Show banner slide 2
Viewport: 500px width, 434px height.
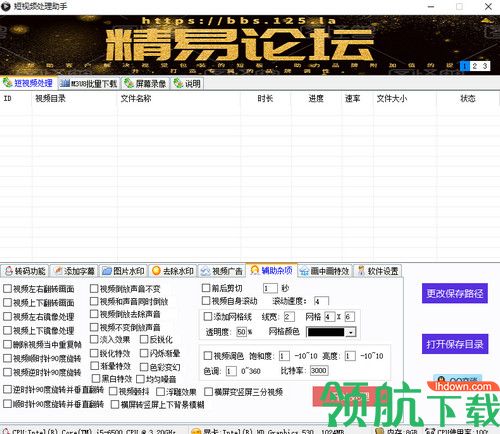pyautogui.click(x=474, y=66)
